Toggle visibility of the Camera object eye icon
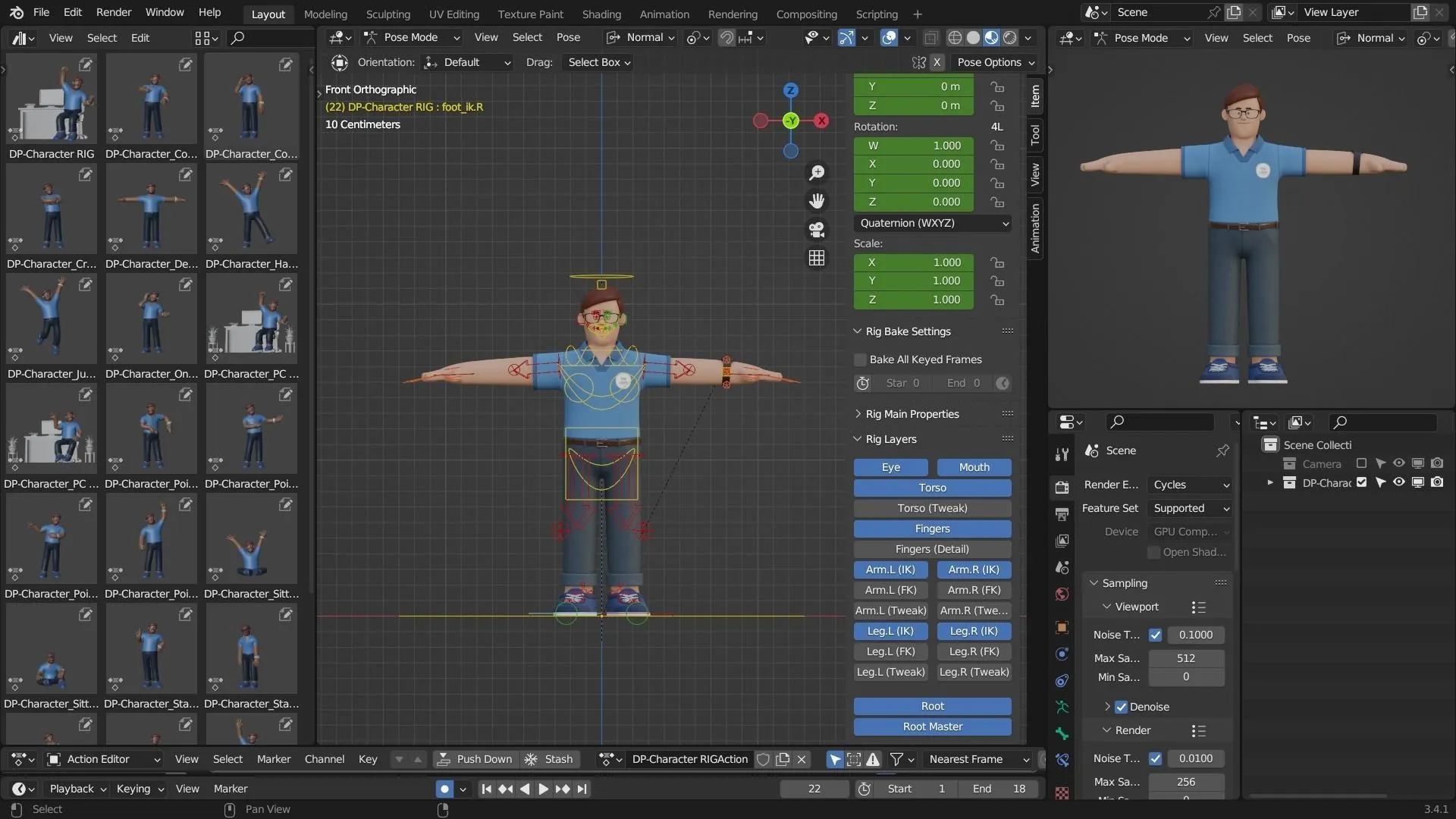Viewport: 1456px width, 819px height. click(x=1398, y=463)
